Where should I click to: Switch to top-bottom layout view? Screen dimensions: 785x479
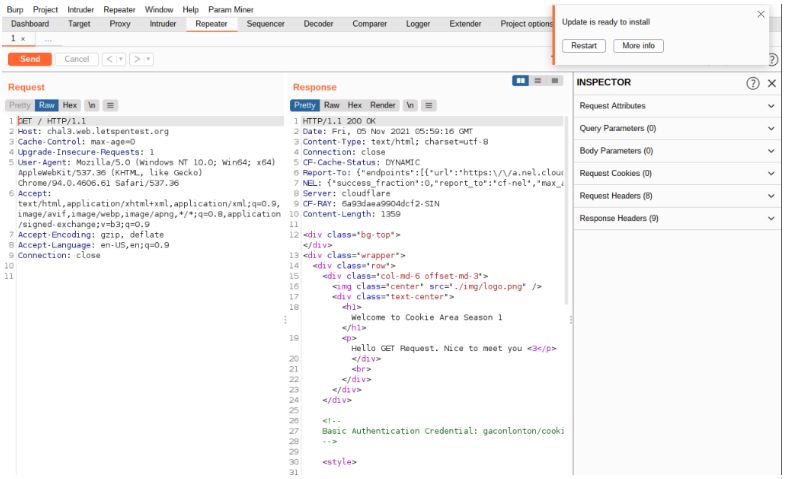(x=537, y=80)
